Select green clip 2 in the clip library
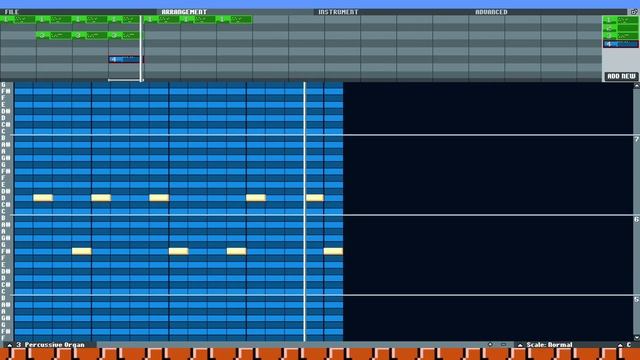Viewport: 640px width, 360px height. click(620, 28)
